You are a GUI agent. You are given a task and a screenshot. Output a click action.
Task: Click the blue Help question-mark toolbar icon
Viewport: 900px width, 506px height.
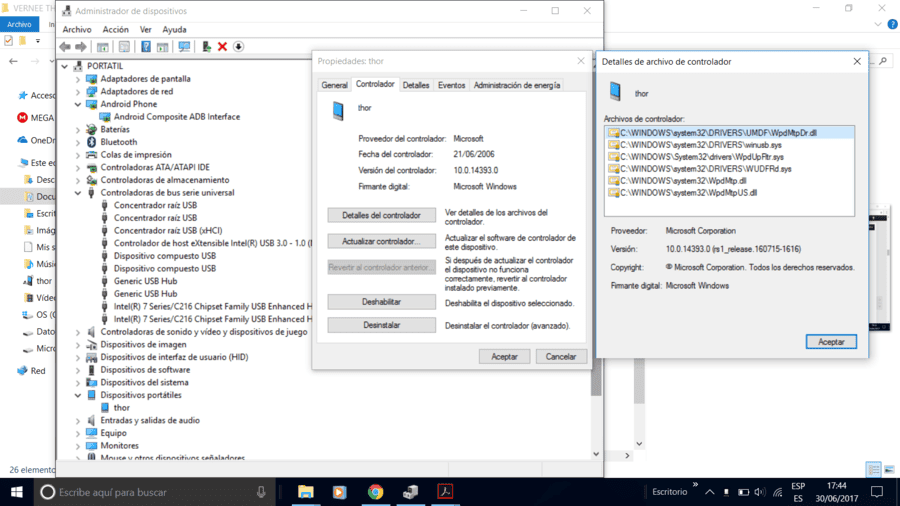pyautogui.click(x=146, y=46)
